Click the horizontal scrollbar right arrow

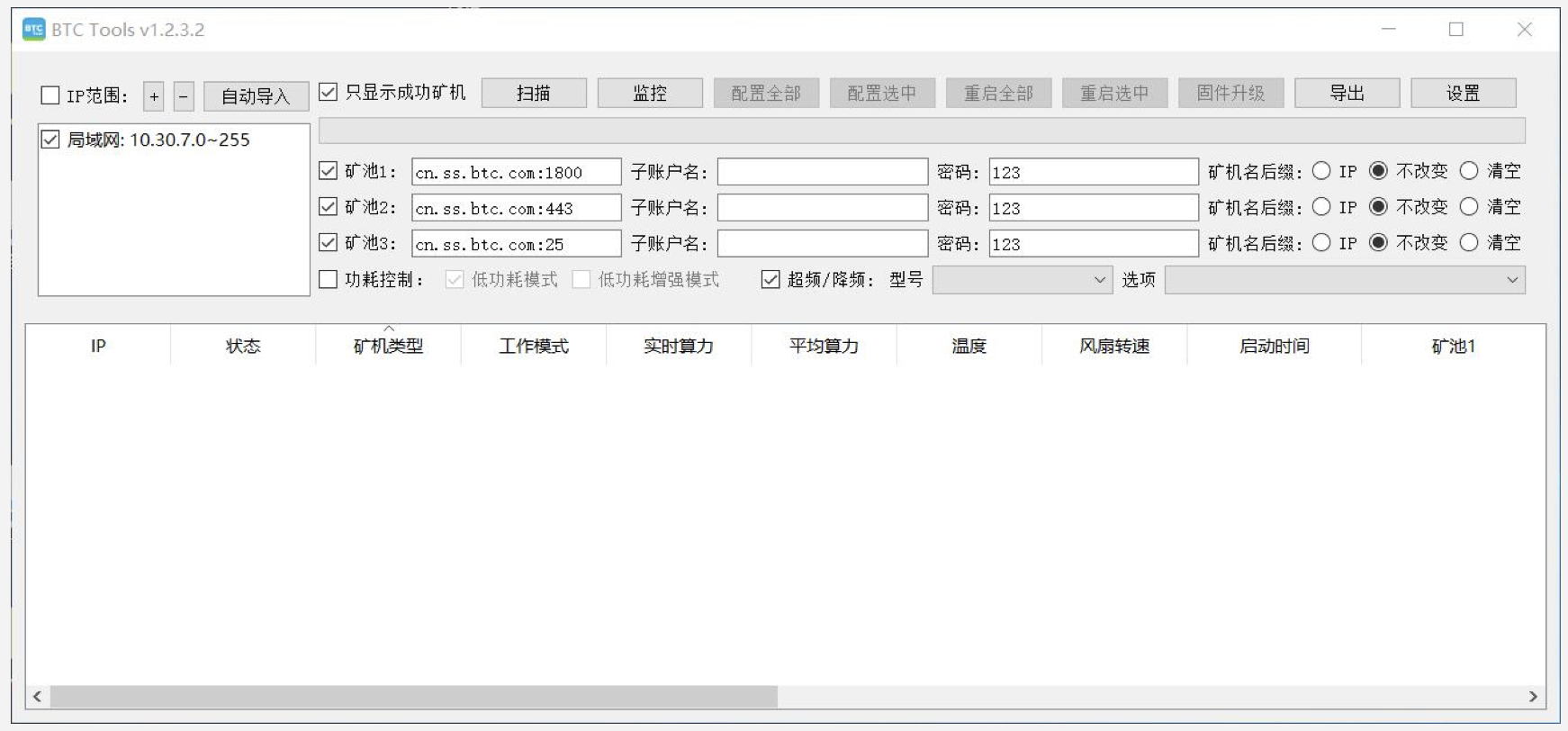1534,697
